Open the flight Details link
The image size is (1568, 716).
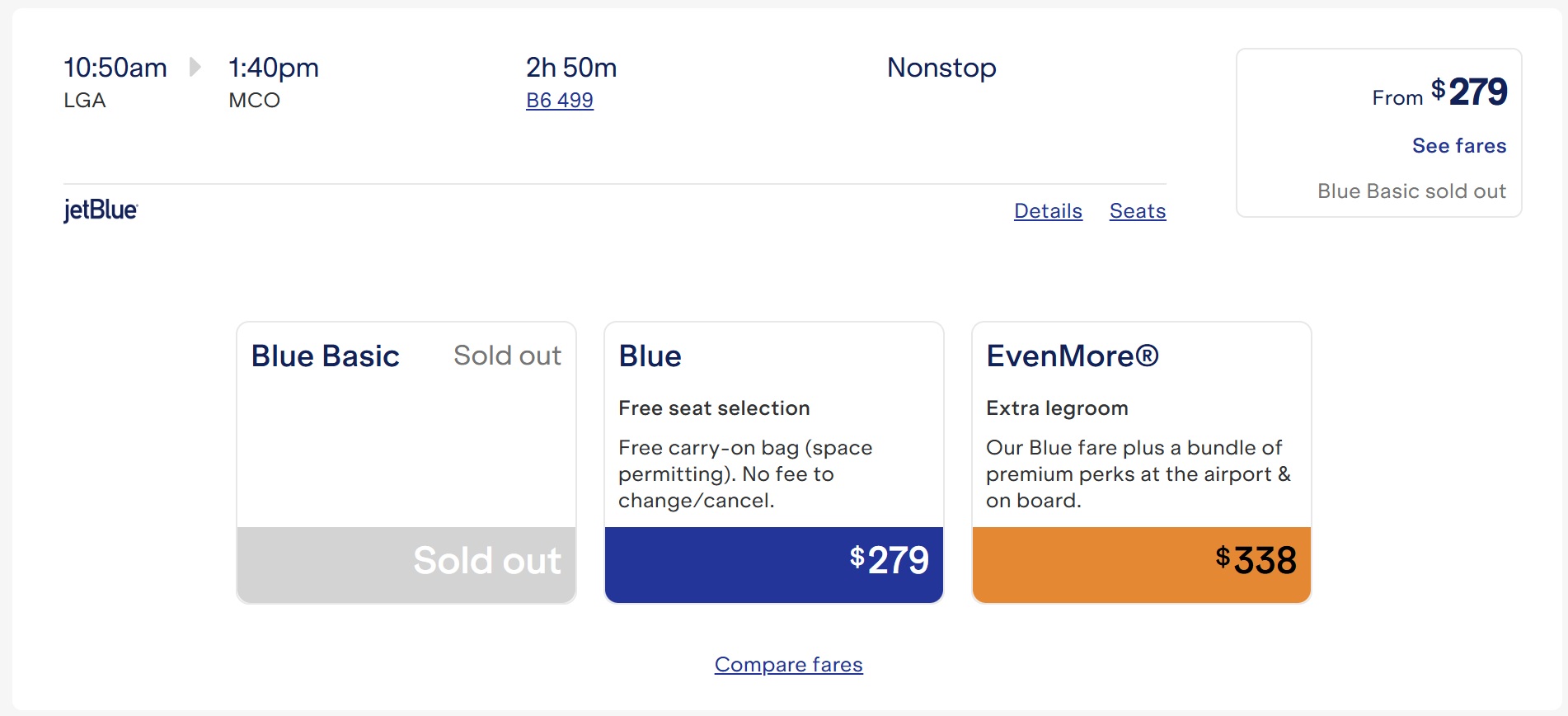pyautogui.click(x=1048, y=211)
